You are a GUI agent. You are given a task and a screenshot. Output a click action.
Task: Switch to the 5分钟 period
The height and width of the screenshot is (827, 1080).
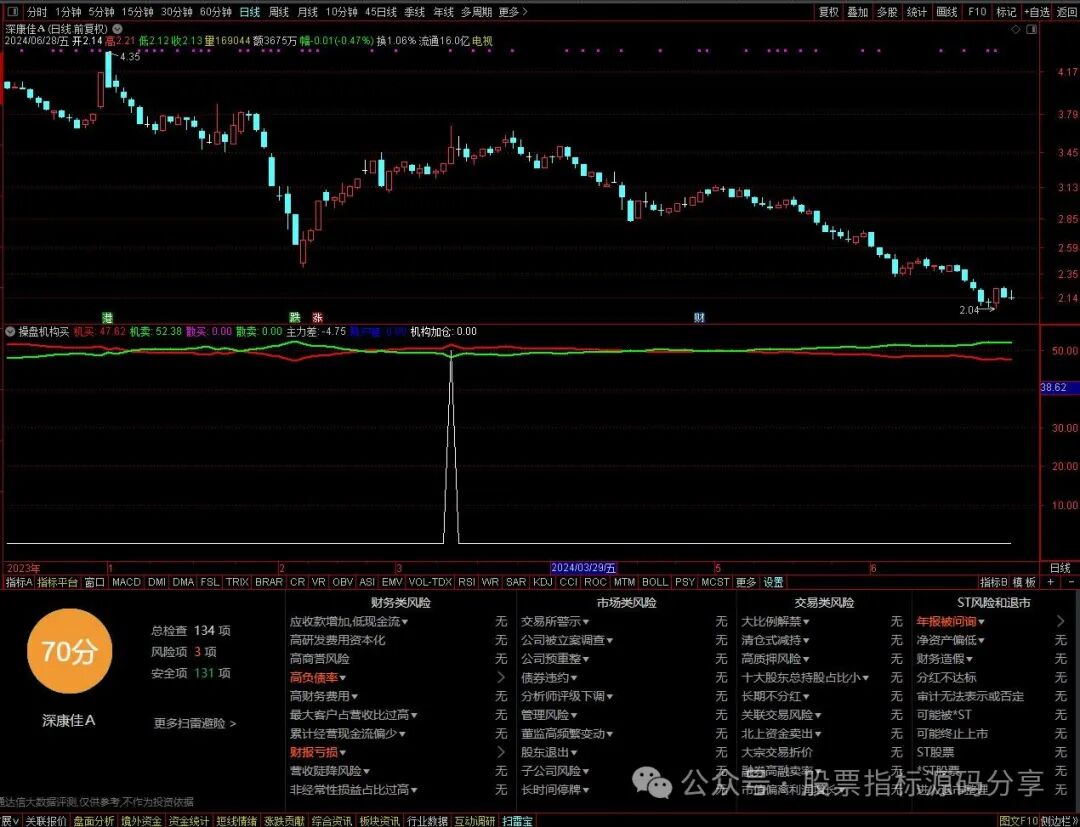click(x=101, y=12)
